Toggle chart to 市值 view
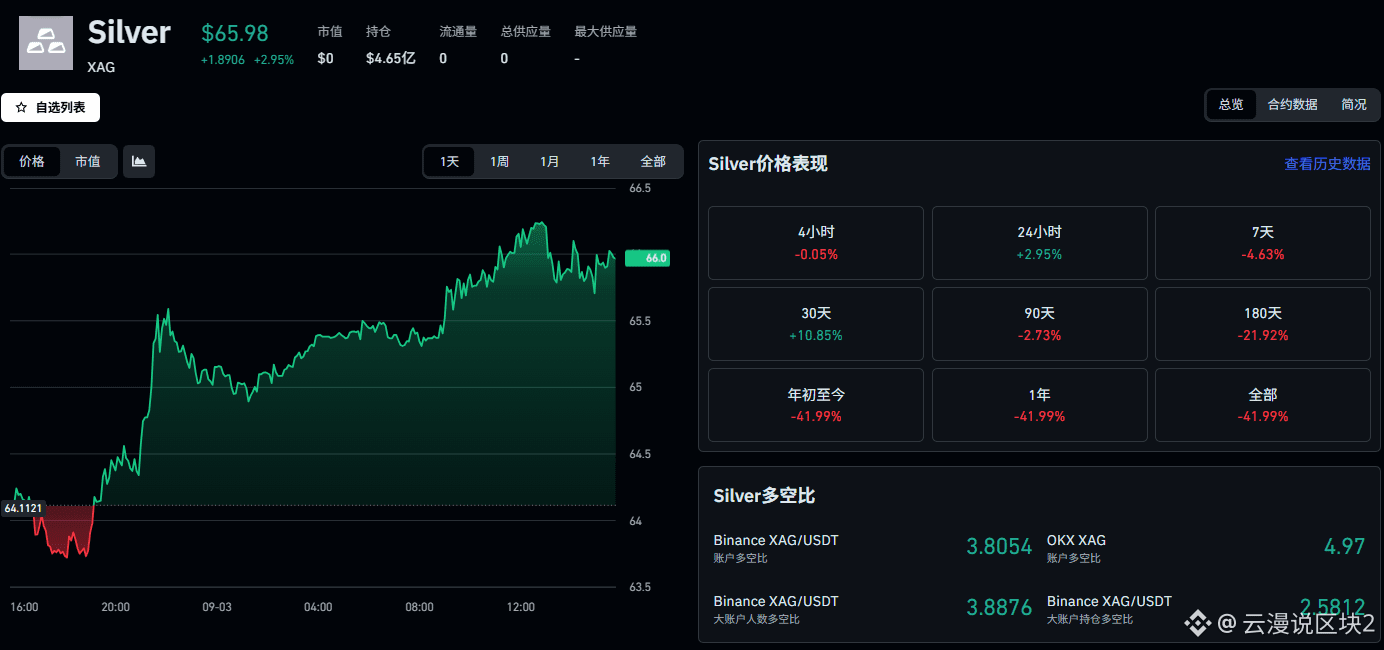Screen dimensions: 1384x650 [88, 161]
